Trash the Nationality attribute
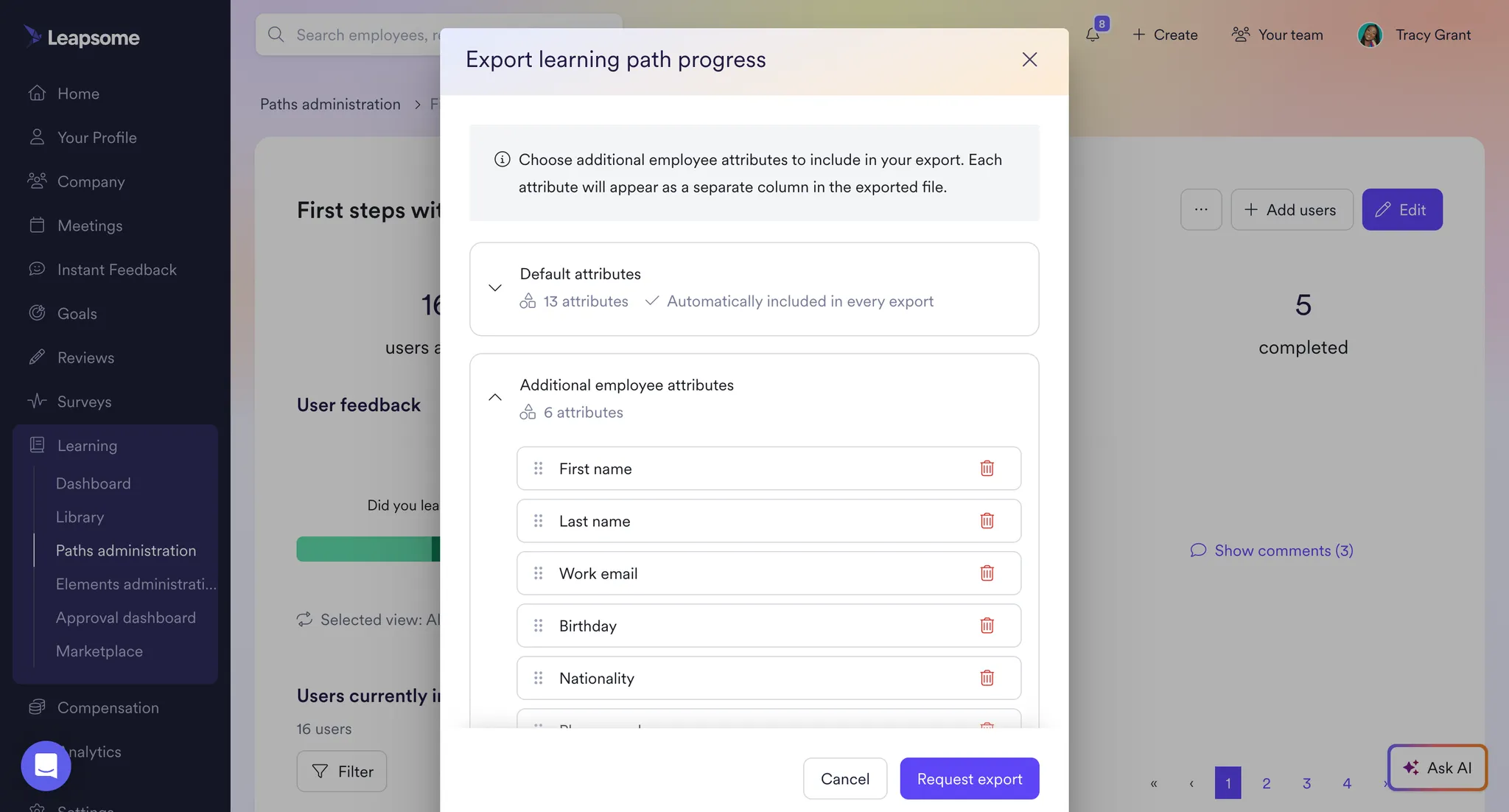Image resolution: width=1509 pixels, height=812 pixels. (987, 678)
